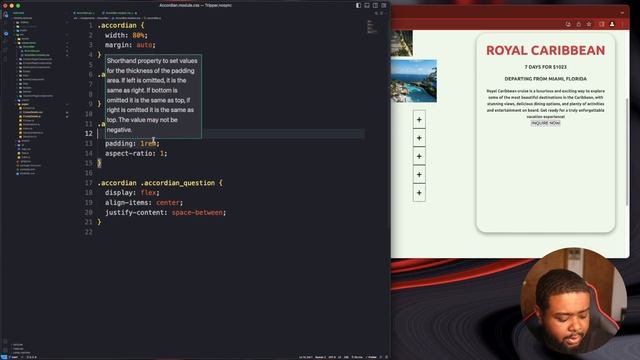Open the Explorer view in VS Code activity bar
This screenshot has width=640, height=360.
click(6, 15)
